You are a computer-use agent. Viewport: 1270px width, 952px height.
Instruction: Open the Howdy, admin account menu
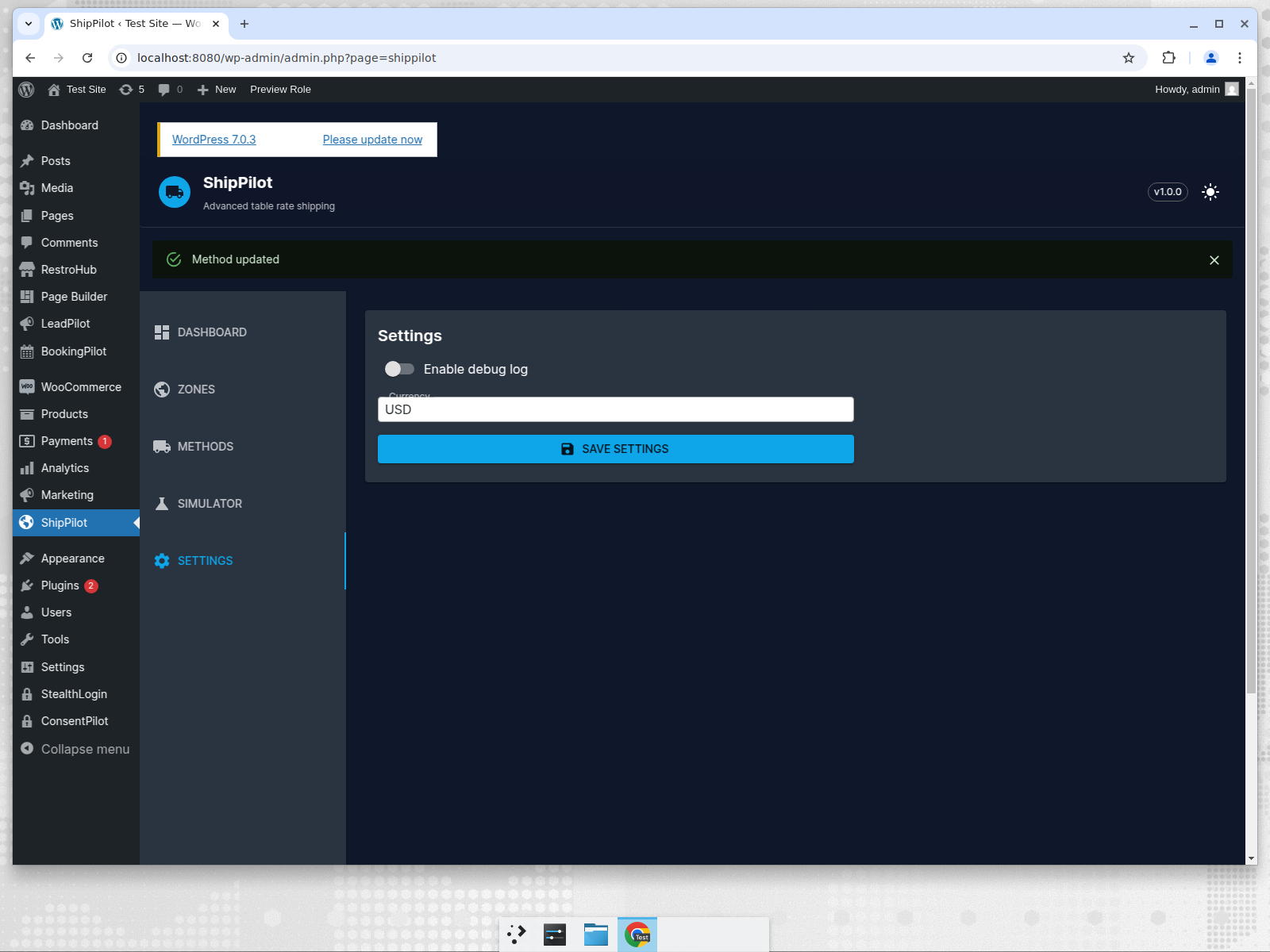coord(1196,90)
